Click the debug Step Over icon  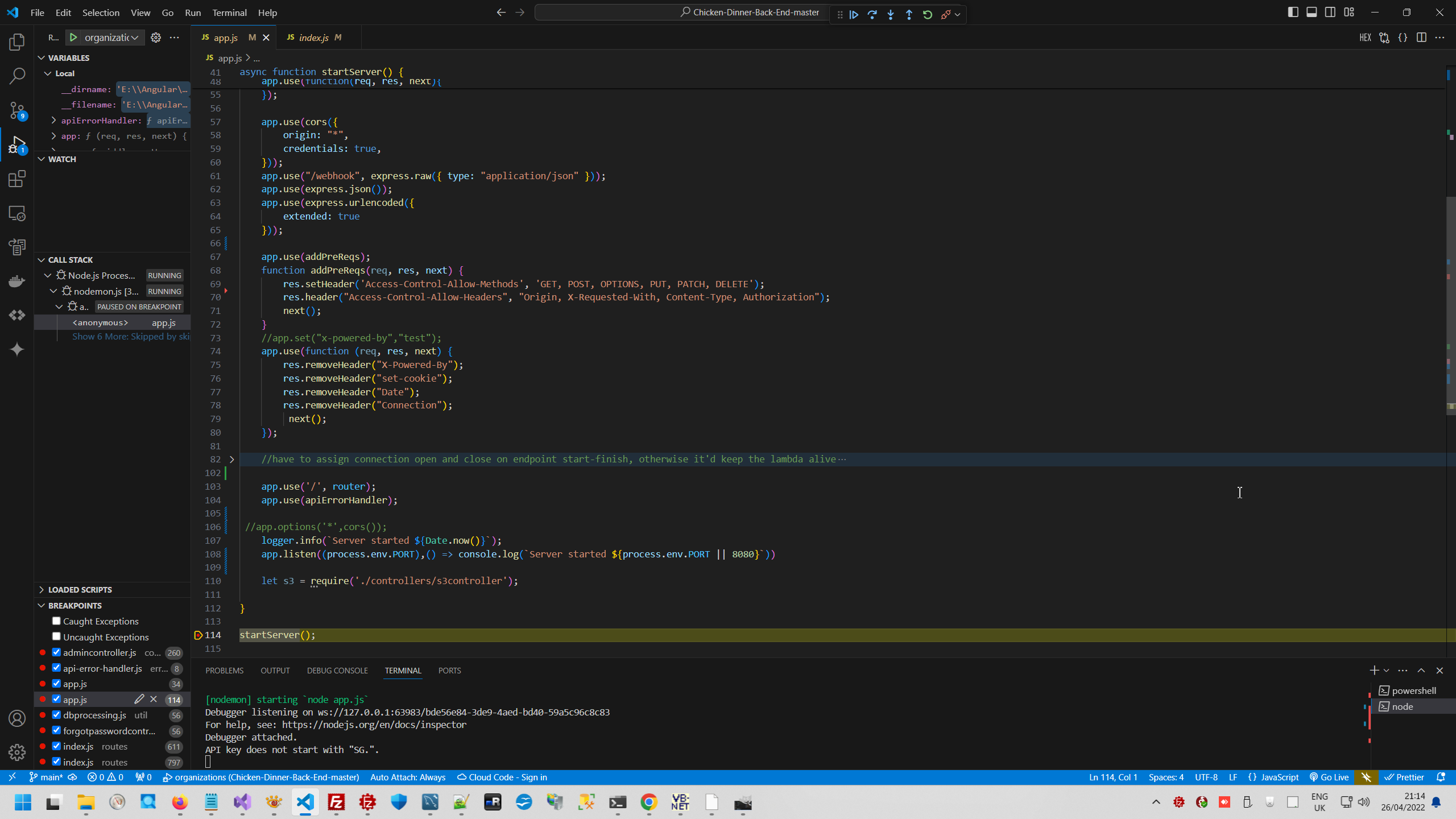(x=872, y=15)
